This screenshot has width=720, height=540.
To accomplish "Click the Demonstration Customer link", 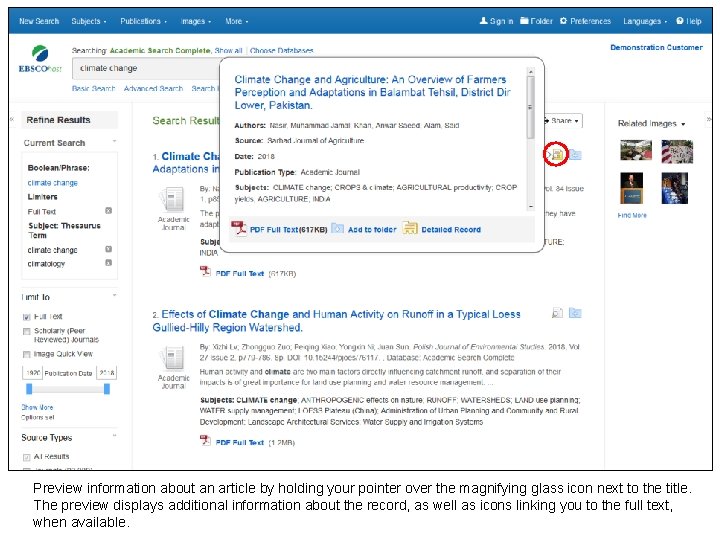I will [656, 47].
